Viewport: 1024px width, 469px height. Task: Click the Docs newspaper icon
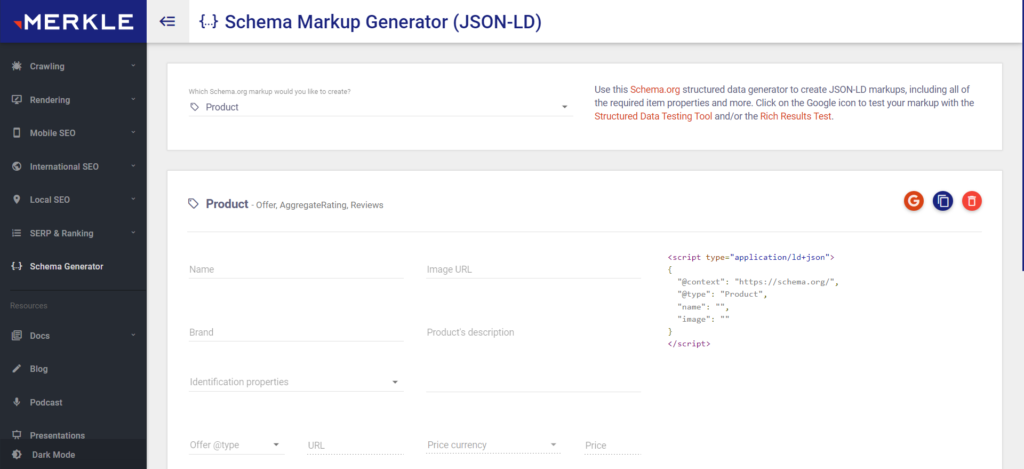point(17,336)
